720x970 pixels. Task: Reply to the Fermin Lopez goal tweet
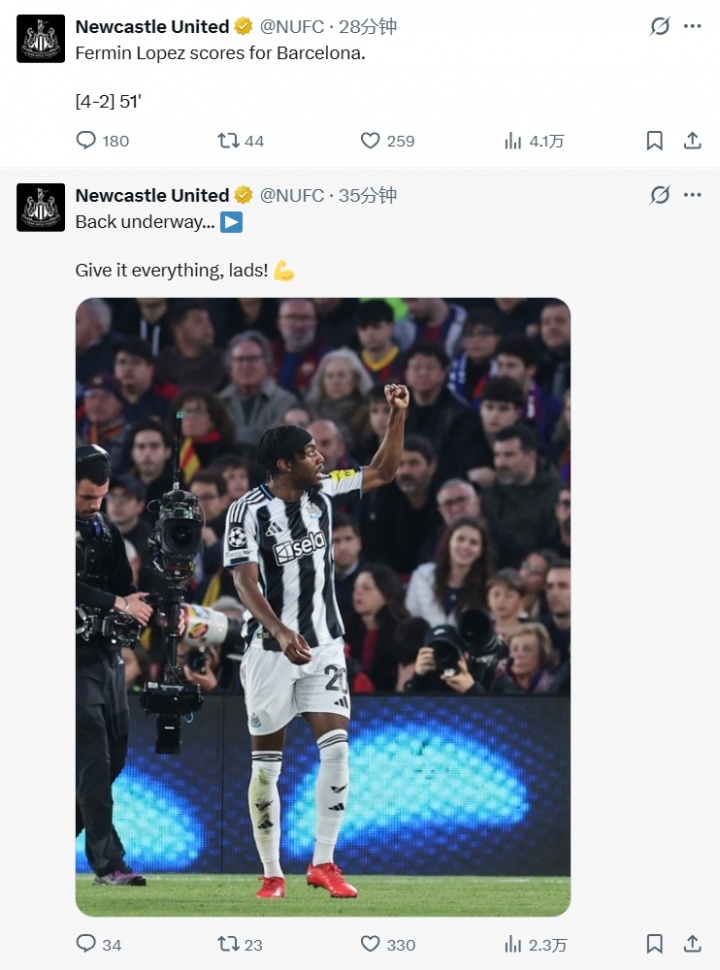click(x=87, y=141)
